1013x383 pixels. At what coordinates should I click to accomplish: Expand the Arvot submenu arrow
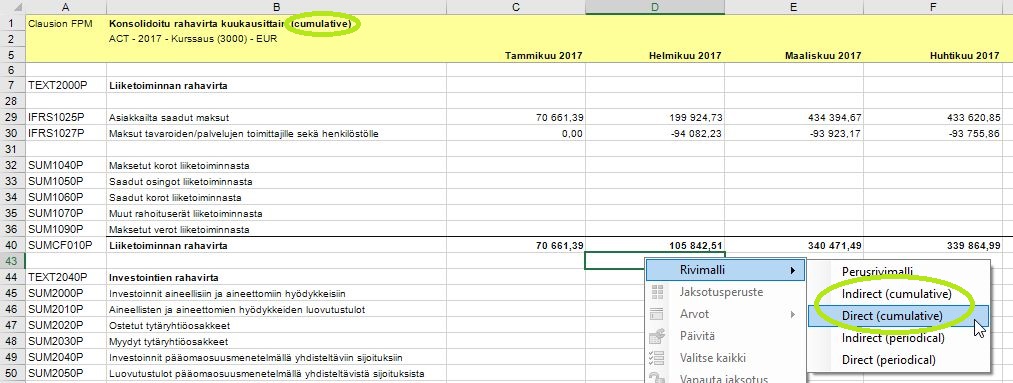click(793, 315)
